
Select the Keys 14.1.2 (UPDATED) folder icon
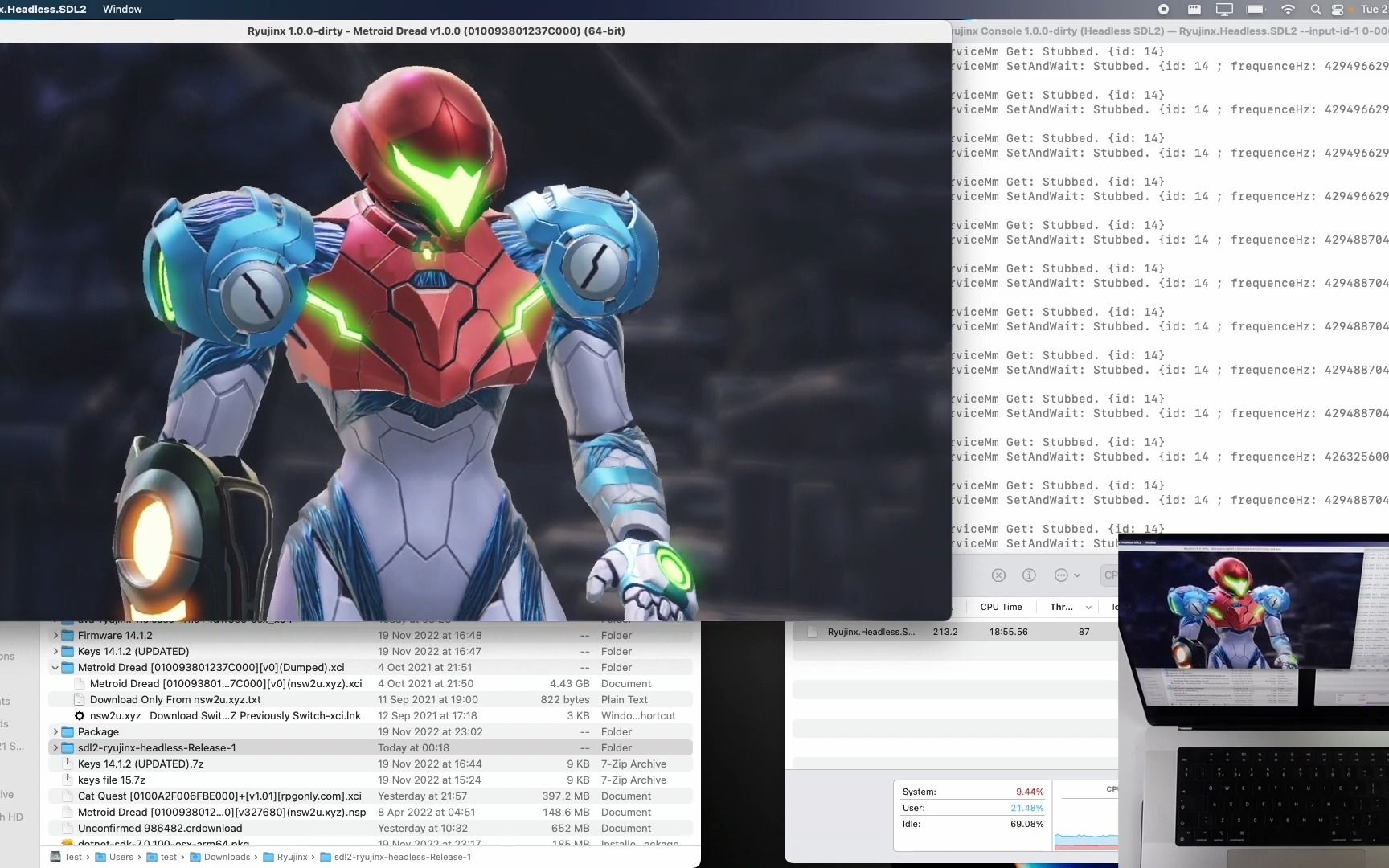[x=68, y=652]
